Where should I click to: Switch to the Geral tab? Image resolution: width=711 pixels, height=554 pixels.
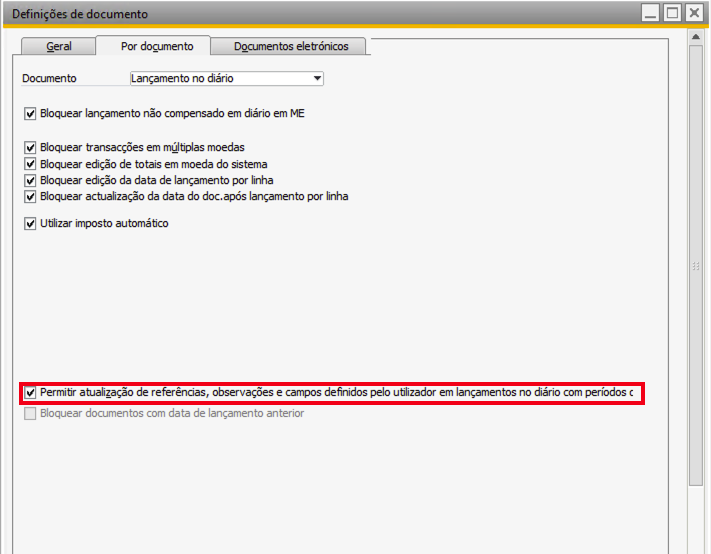59,47
